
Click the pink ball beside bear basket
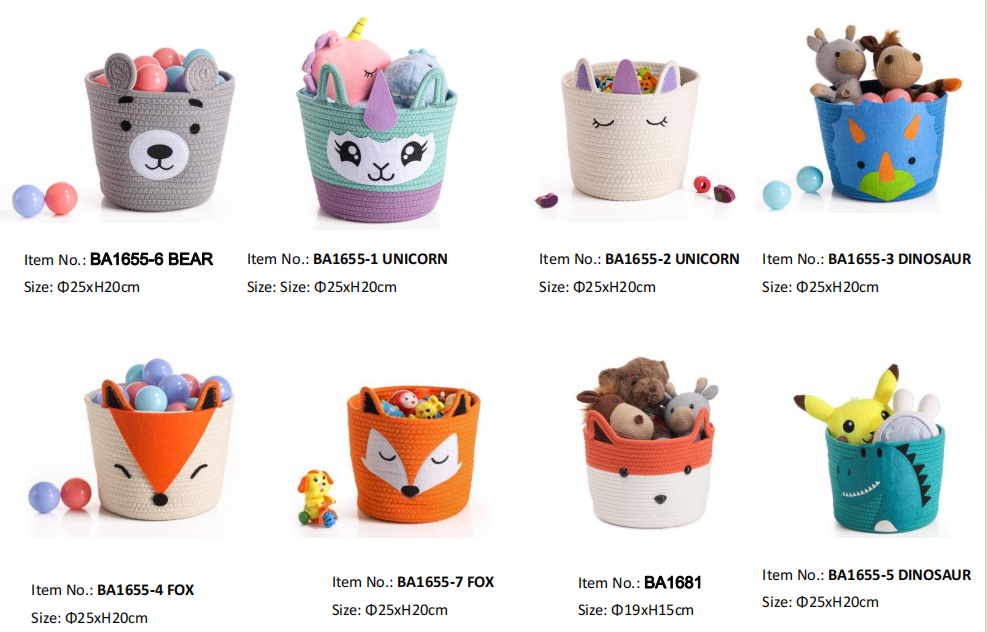[x=61, y=198]
